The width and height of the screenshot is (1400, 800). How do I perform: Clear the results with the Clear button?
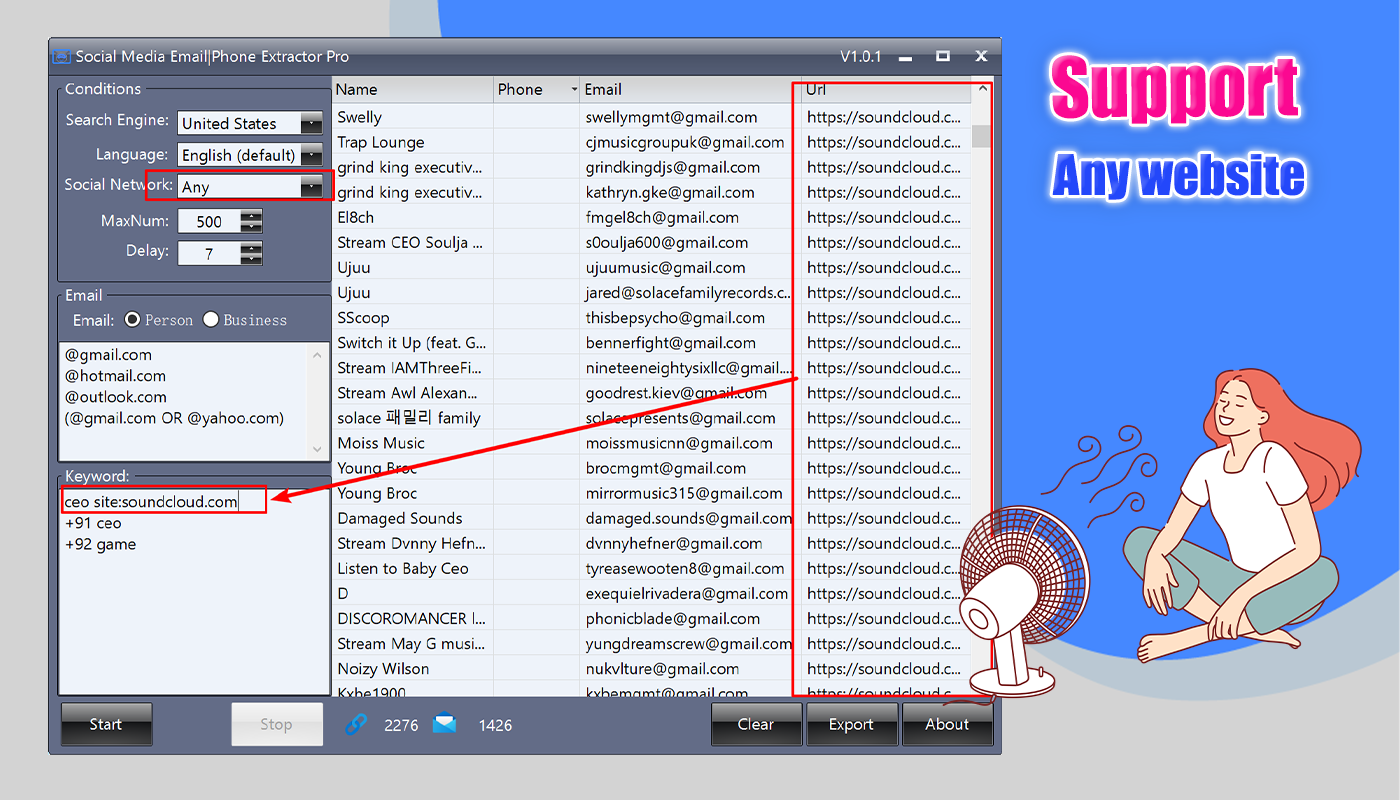pyautogui.click(x=756, y=725)
